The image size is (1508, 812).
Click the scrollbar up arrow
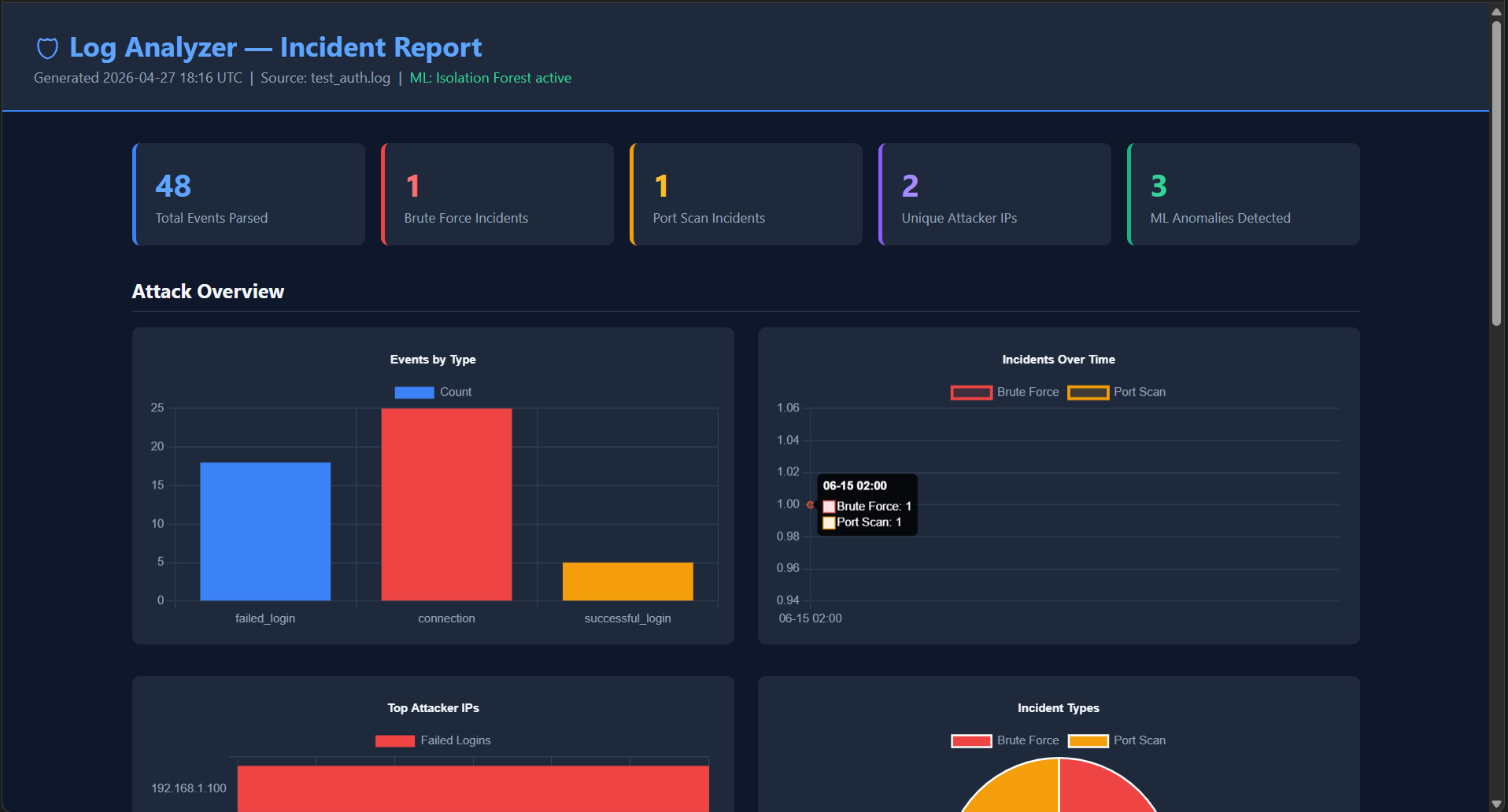coord(1496,11)
